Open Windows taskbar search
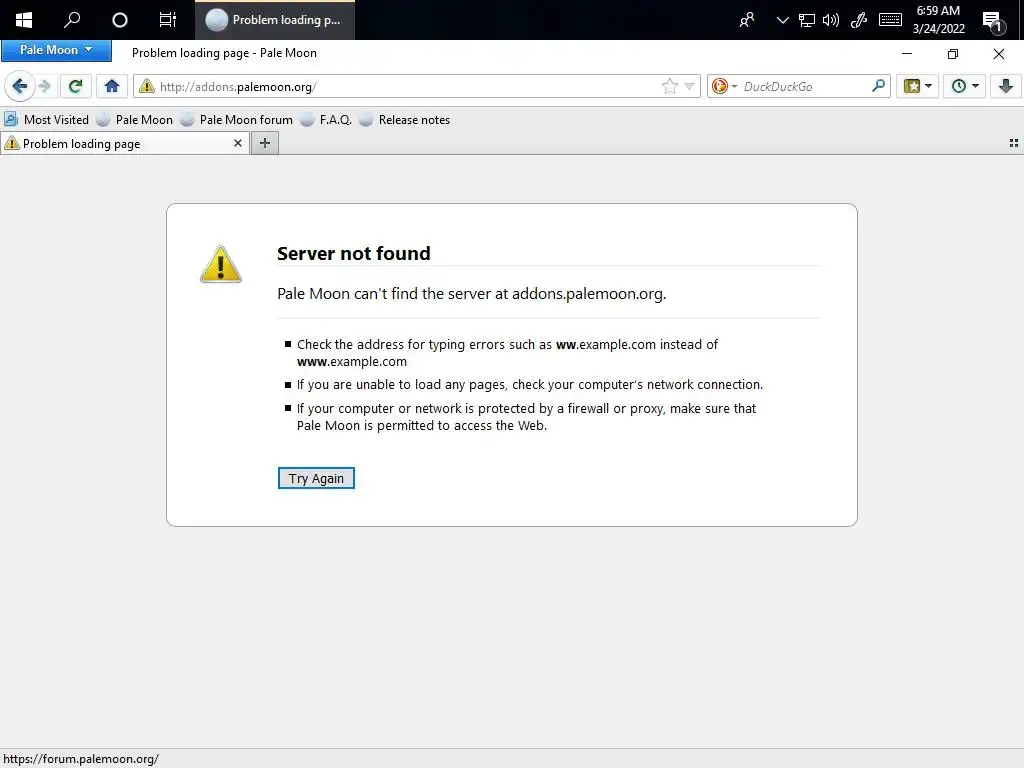 72,20
